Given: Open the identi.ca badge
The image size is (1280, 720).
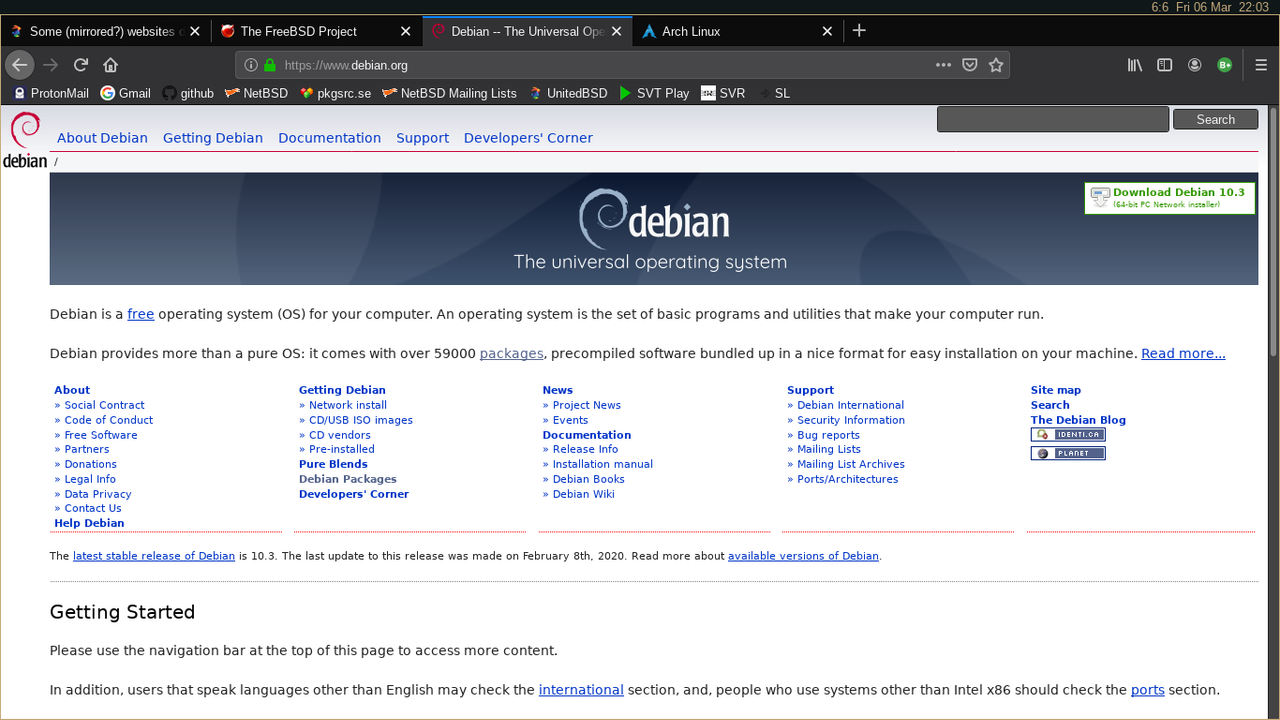Looking at the screenshot, I should [x=1068, y=435].
